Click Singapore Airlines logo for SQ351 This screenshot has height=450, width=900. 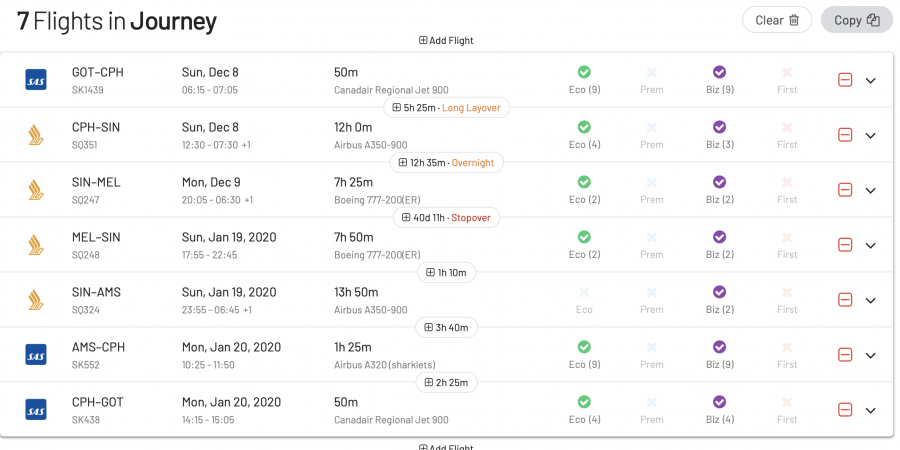tap(36, 135)
